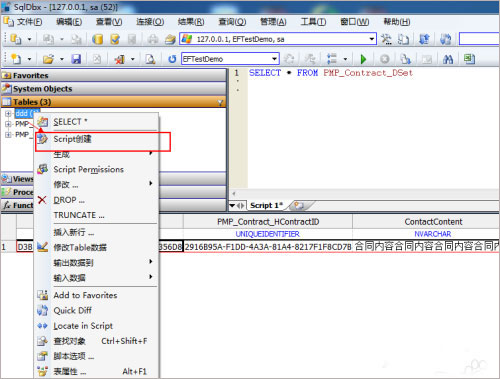Choose Locate in Script in the context menu
This screenshot has height=379, width=500.
point(97,326)
